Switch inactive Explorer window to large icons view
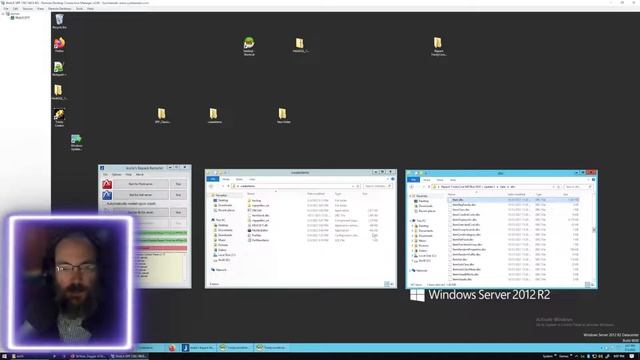The width and height of the screenshot is (640, 360). (x=391, y=284)
